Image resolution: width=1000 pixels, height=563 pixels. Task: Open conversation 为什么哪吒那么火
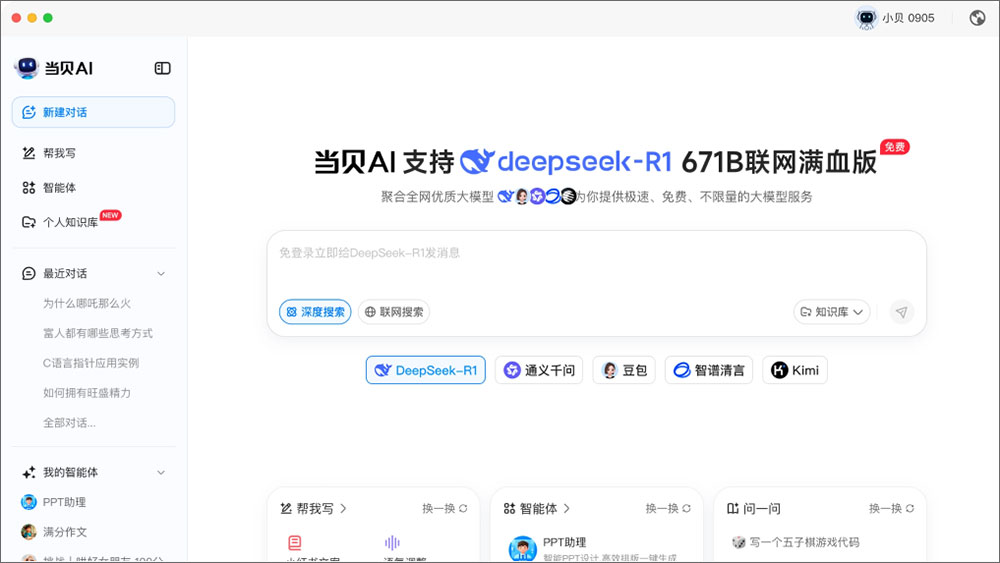(87, 303)
